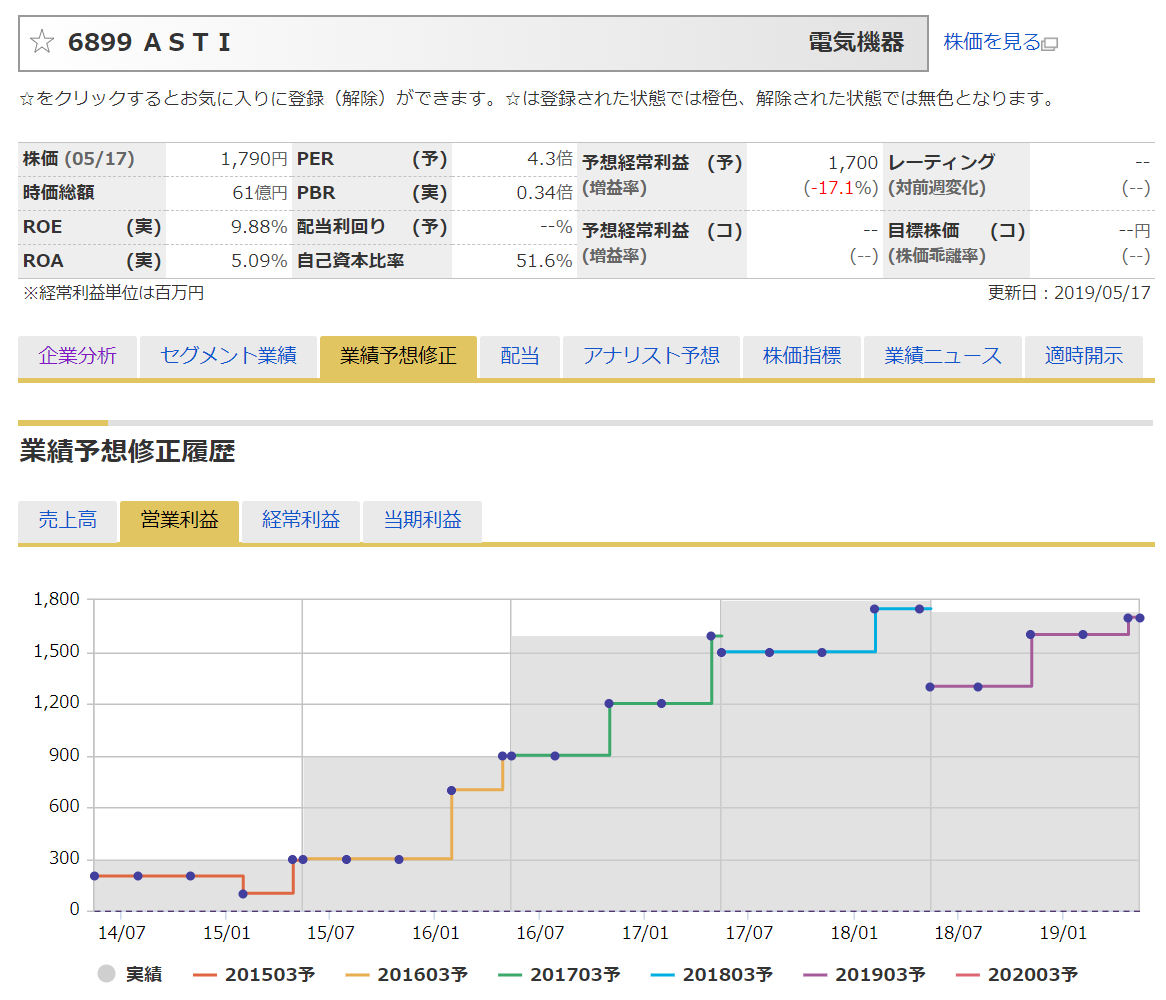Switch to the 企業分析 tab
This screenshot has width=1166, height=1000.
(x=77, y=356)
